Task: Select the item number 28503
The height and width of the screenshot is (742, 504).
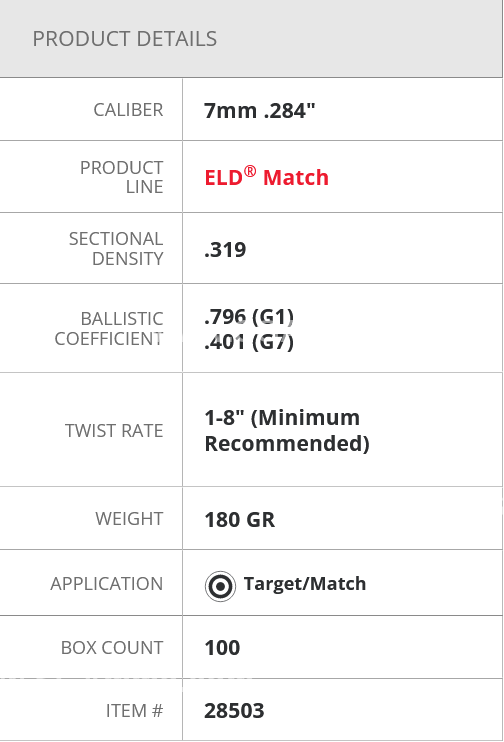Action: click(x=234, y=710)
